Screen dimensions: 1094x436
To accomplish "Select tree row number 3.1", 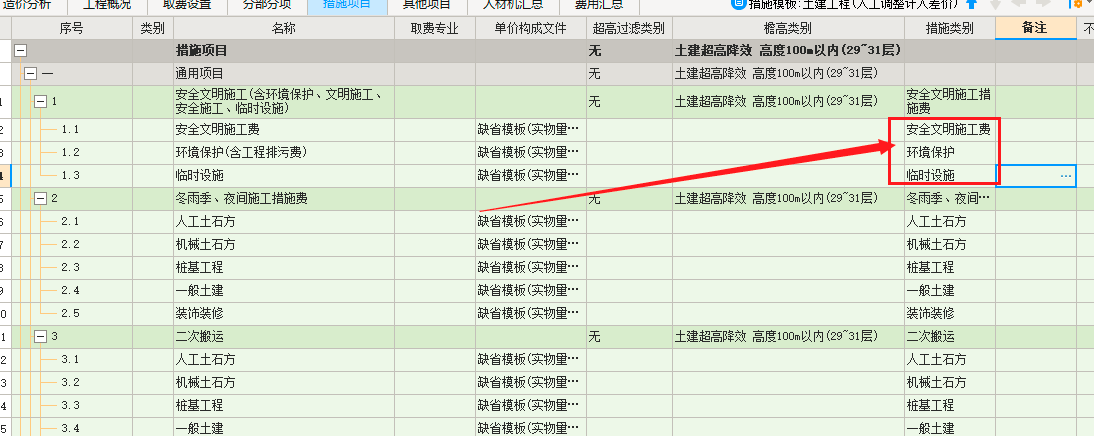I will pos(70,360).
